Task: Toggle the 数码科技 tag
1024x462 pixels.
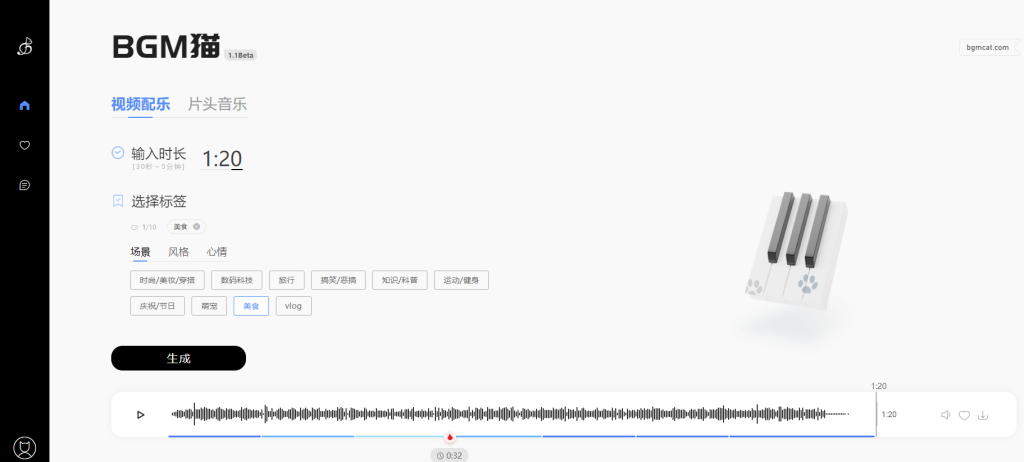Action: 236,280
